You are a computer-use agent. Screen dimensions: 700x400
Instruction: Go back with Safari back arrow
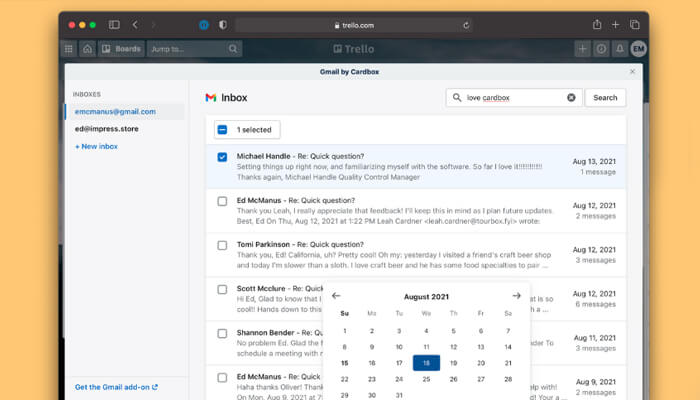click(x=135, y=25)
